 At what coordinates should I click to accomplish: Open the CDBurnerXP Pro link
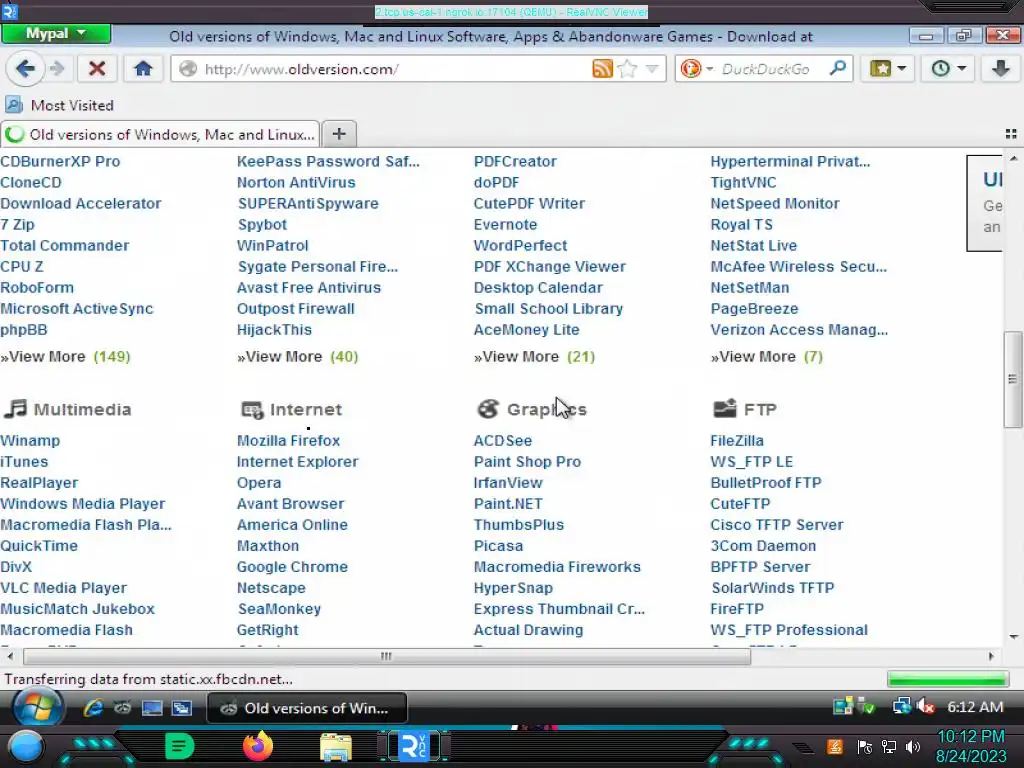click(60, 161)
